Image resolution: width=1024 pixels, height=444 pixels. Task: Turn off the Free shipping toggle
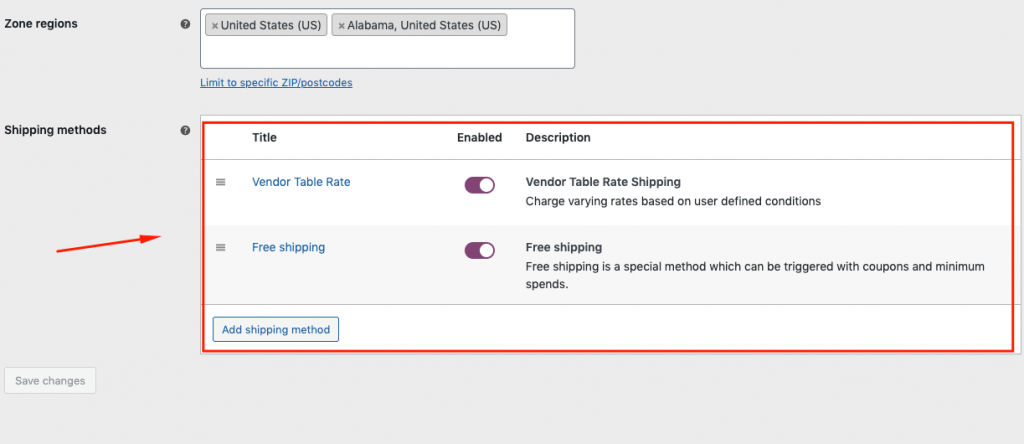tap(479, 250)
